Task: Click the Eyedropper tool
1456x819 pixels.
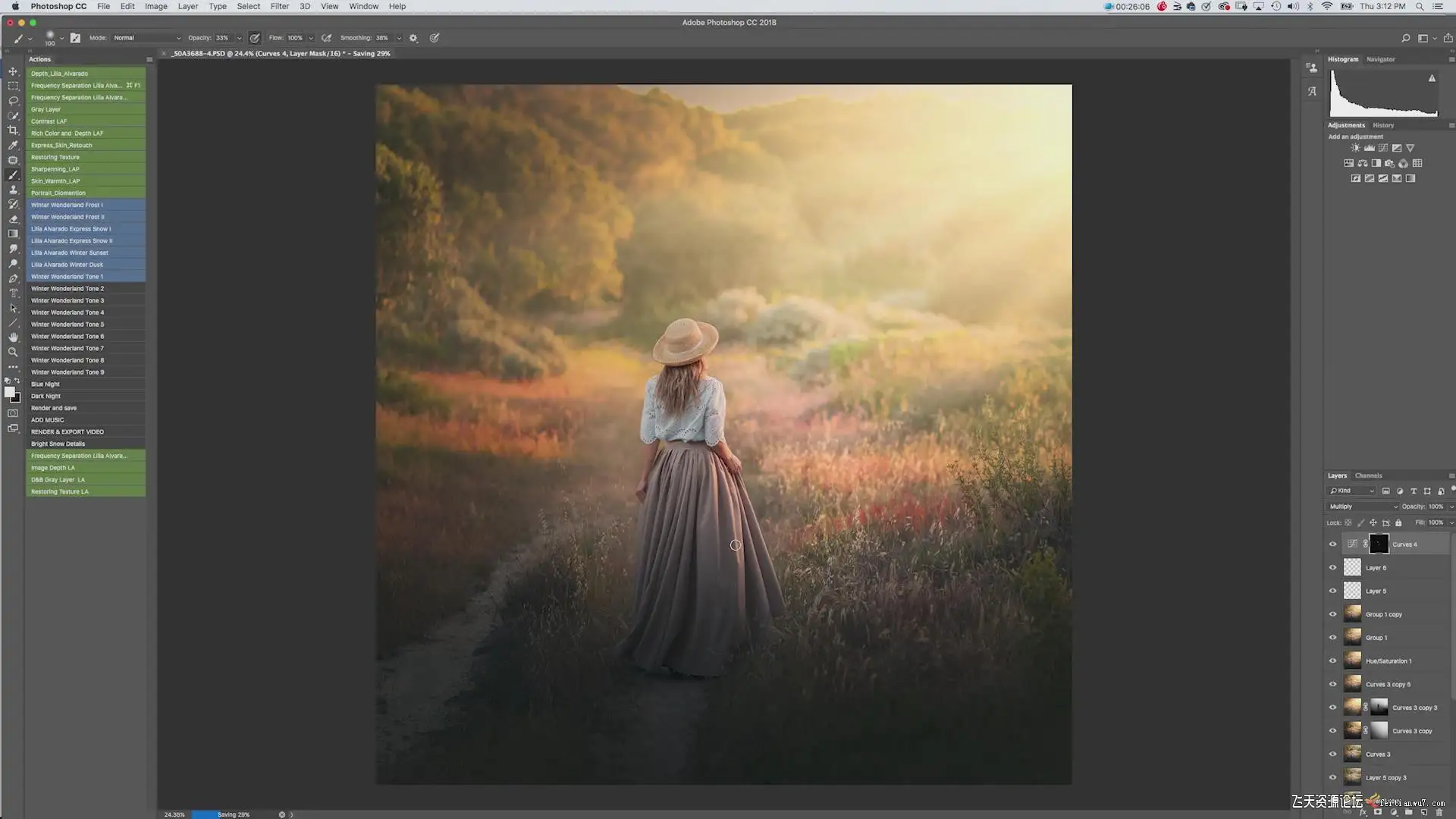Action: click(13, 146)
